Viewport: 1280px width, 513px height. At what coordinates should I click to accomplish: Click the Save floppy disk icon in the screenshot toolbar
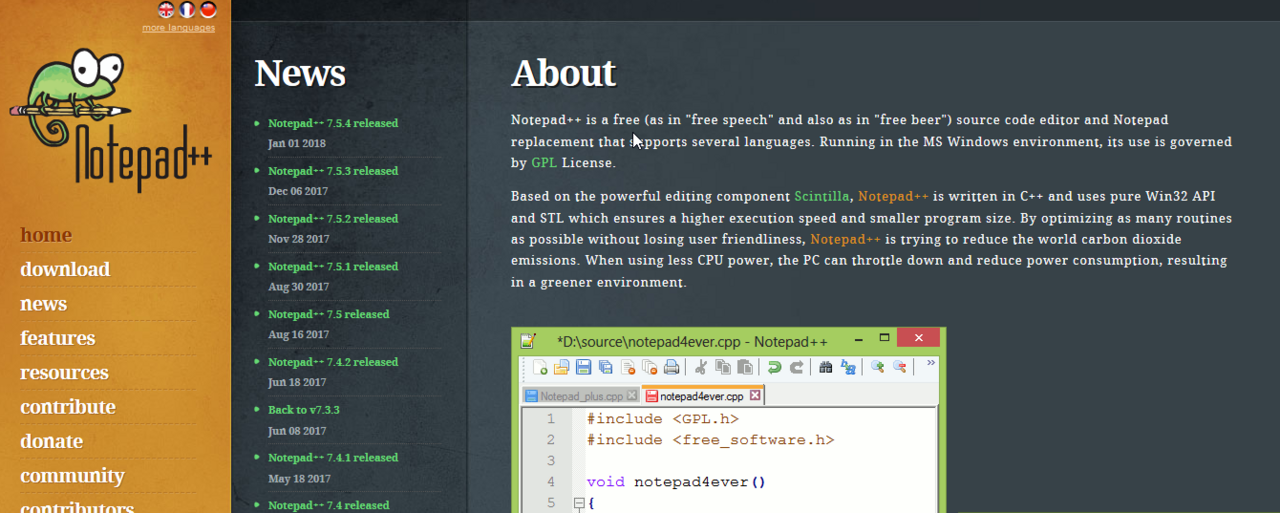coord(584,367)
